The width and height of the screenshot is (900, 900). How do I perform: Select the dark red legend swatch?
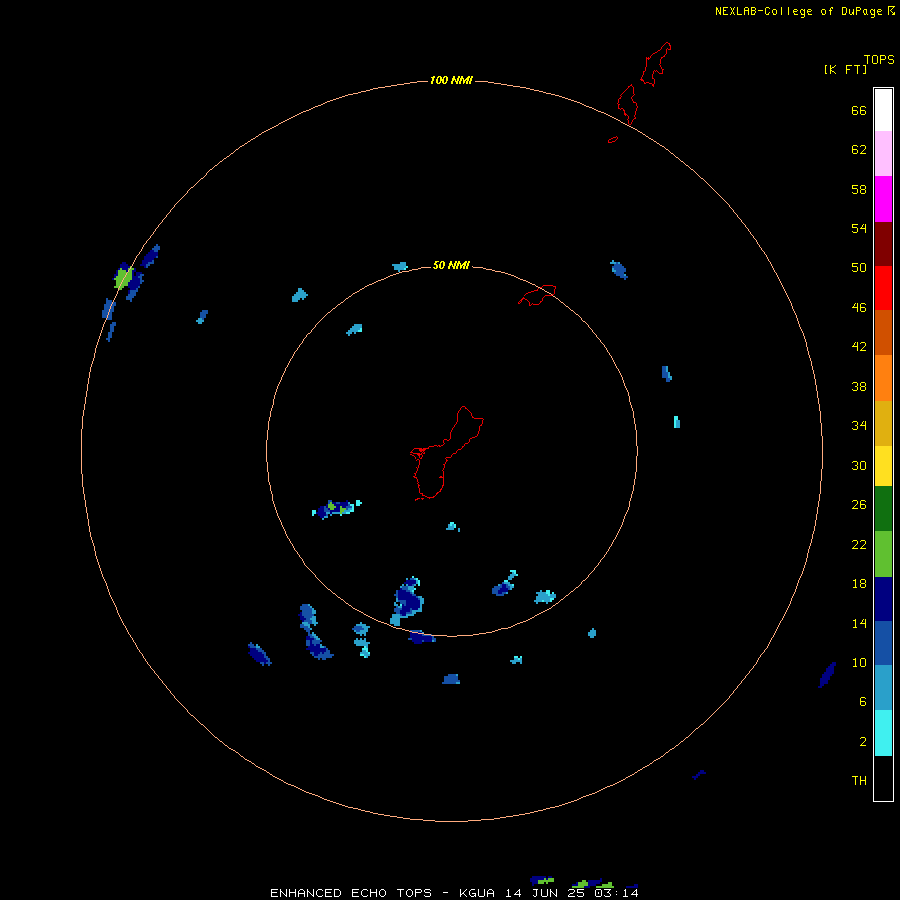click(883, 244)
